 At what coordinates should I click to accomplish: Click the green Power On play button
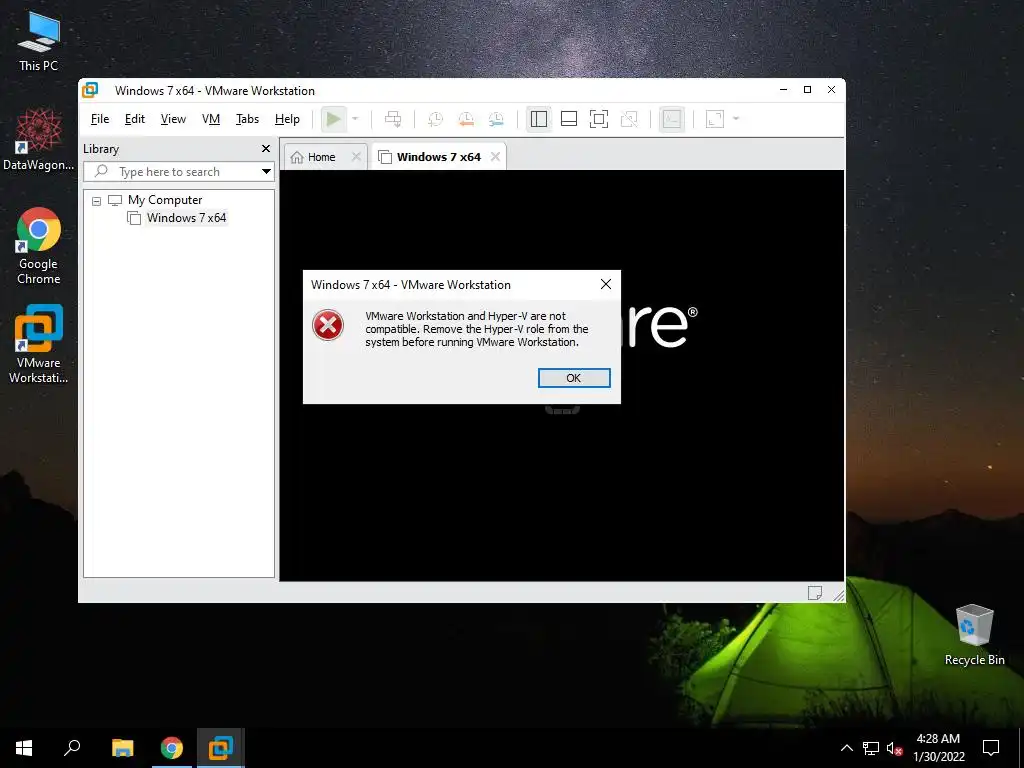tap(334, 119)
